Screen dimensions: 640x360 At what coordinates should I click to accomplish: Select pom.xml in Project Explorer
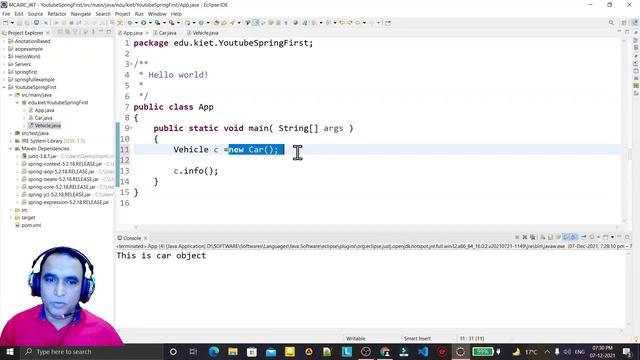point(31,225)
